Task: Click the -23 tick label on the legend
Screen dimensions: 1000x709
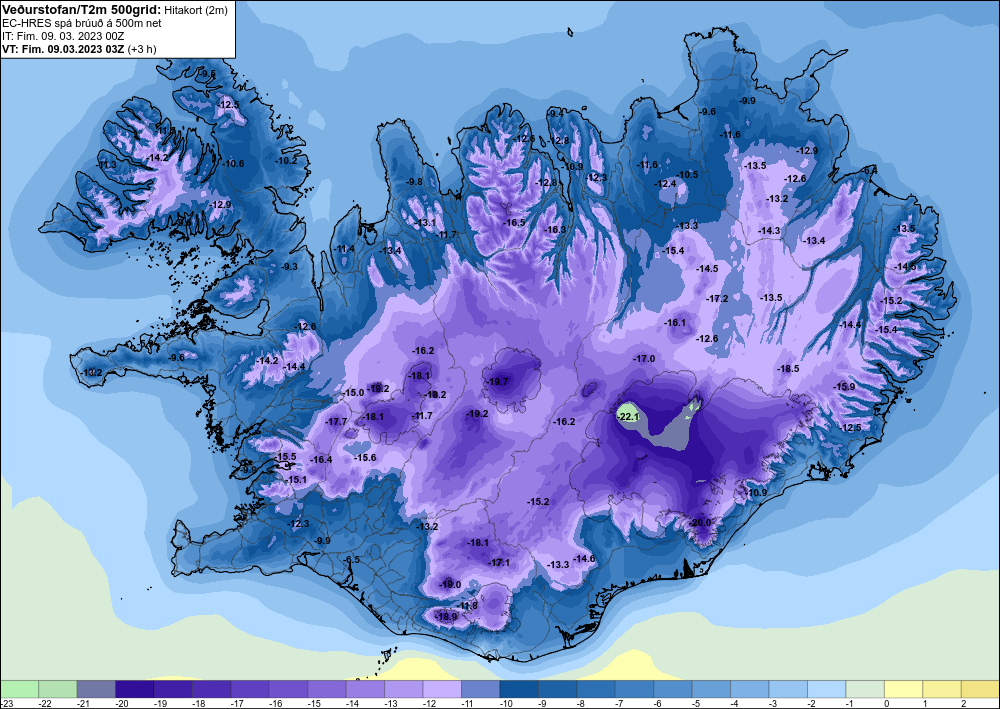Action: pos(6,703)
